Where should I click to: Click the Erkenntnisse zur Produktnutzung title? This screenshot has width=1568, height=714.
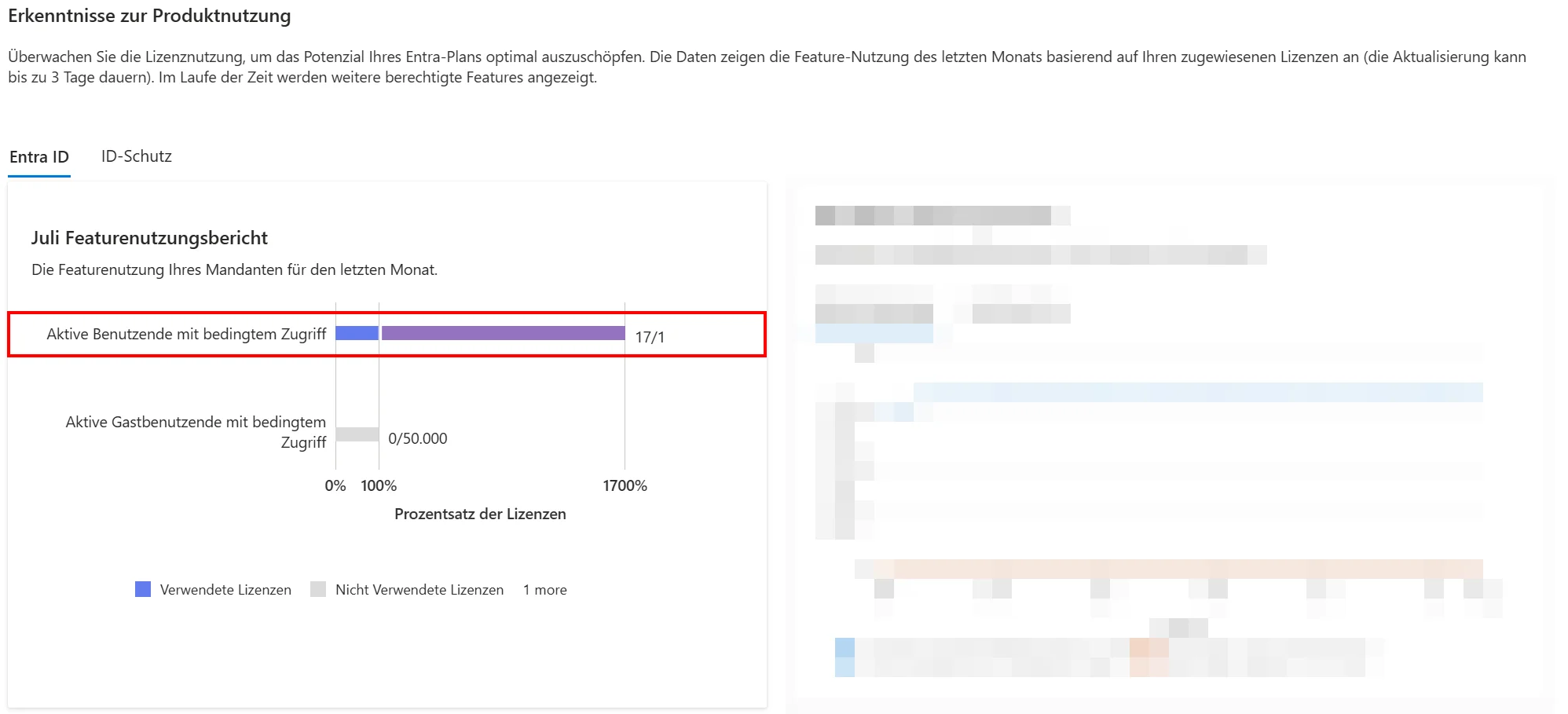tap(149, 16)
